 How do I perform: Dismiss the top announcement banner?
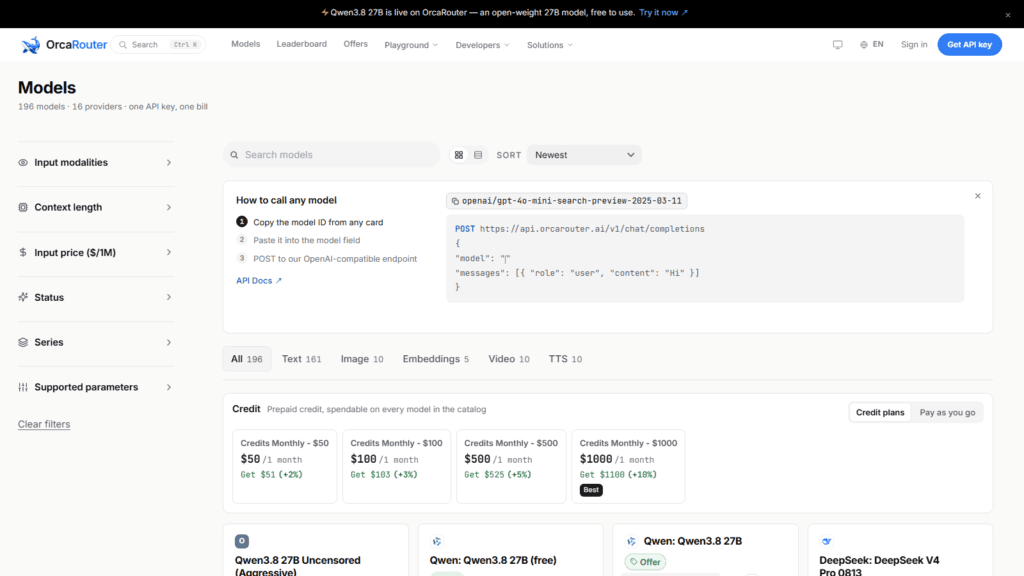[x=1008, y=14]
